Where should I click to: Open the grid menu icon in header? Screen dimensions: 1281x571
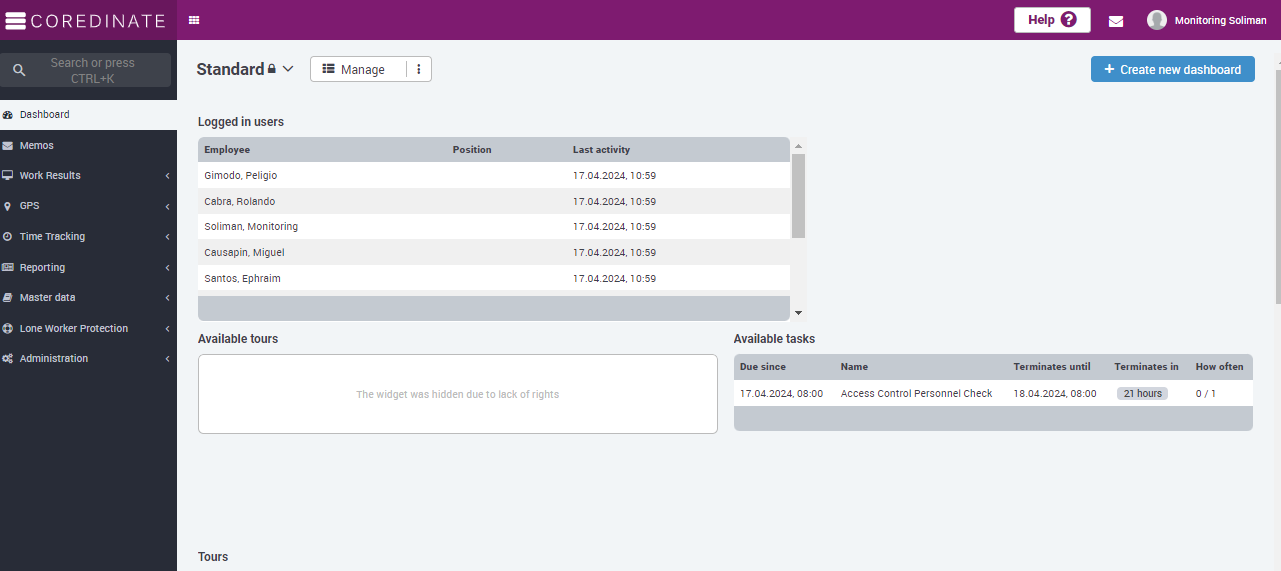point(194,20)
